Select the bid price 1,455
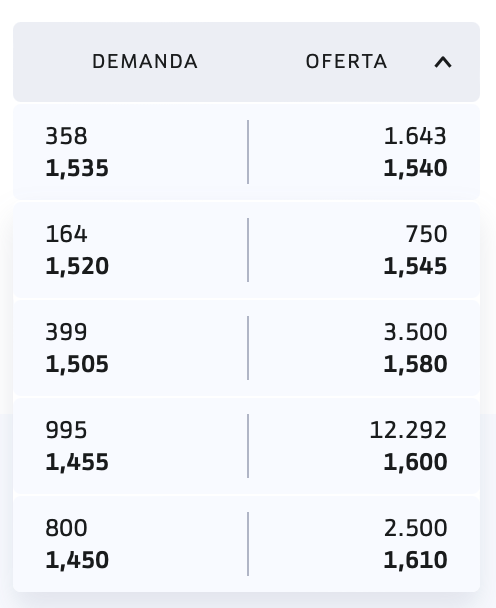Image resolution: width=496 pixels, height=608 pixels. pyautogui.click(x=77, y=463)
